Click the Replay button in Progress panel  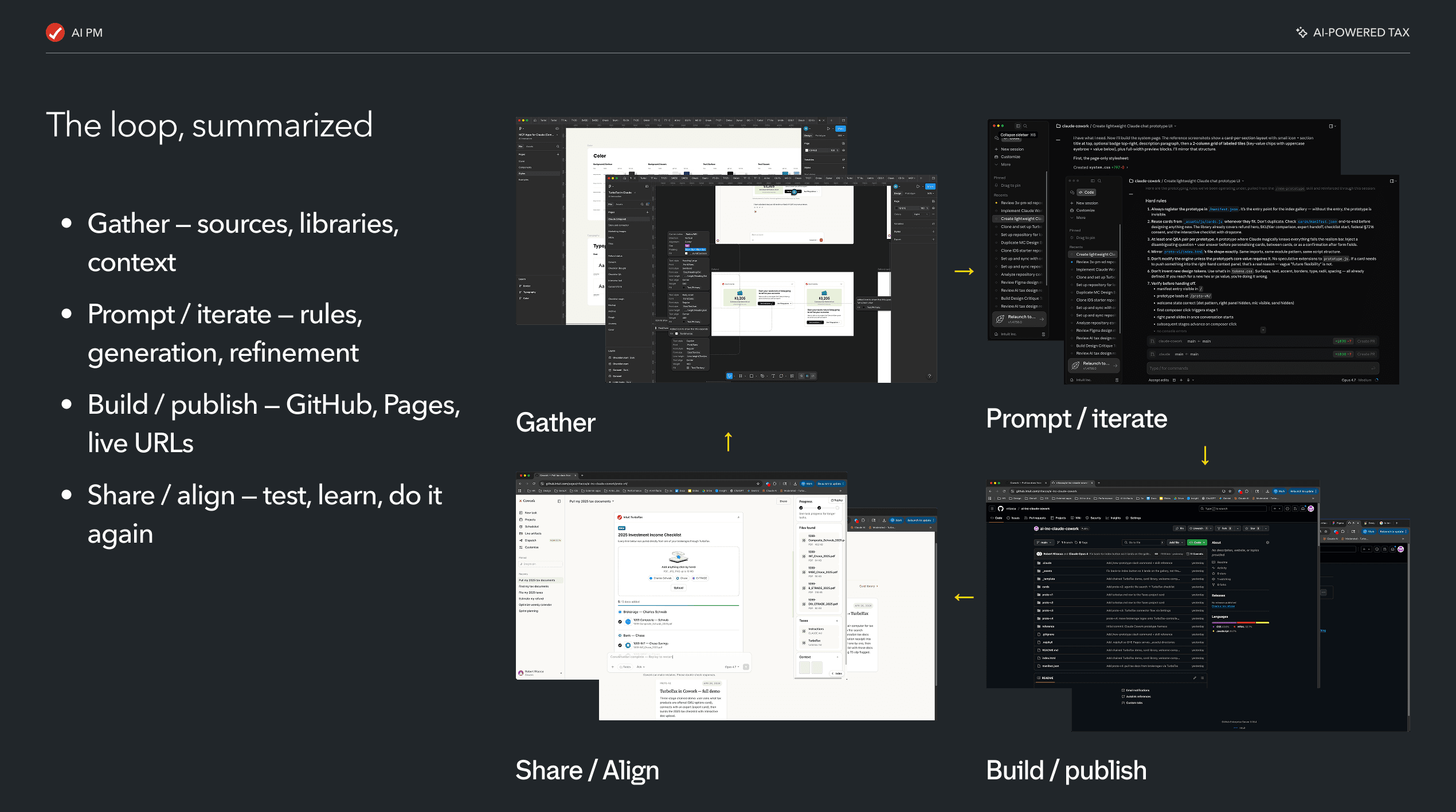click(x=837, y=500)
